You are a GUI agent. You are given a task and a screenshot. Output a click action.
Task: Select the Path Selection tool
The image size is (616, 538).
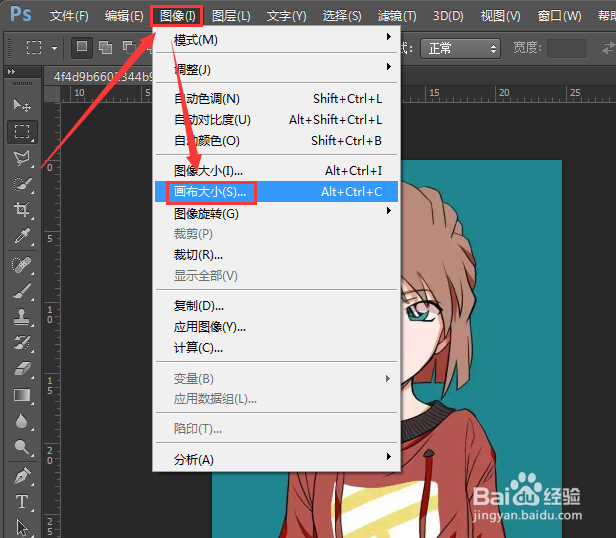[22, 527]
